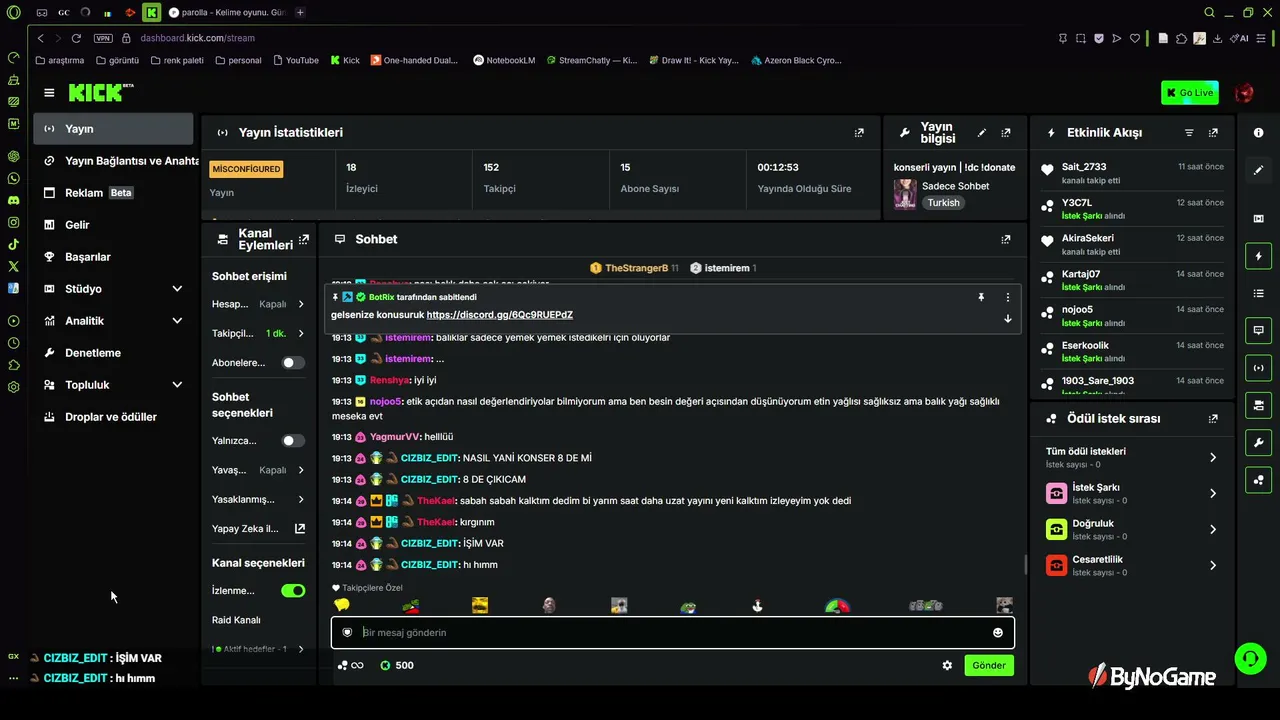
Task: Open the YouTube bookmark
Action: click(295, 60)
